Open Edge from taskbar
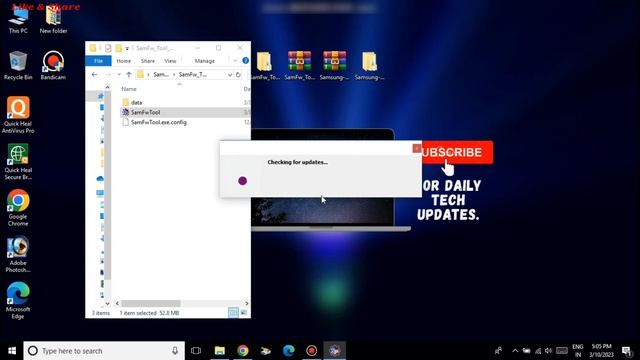The width and height of the screenshot is (640, 360). click(x=289, y=351)
